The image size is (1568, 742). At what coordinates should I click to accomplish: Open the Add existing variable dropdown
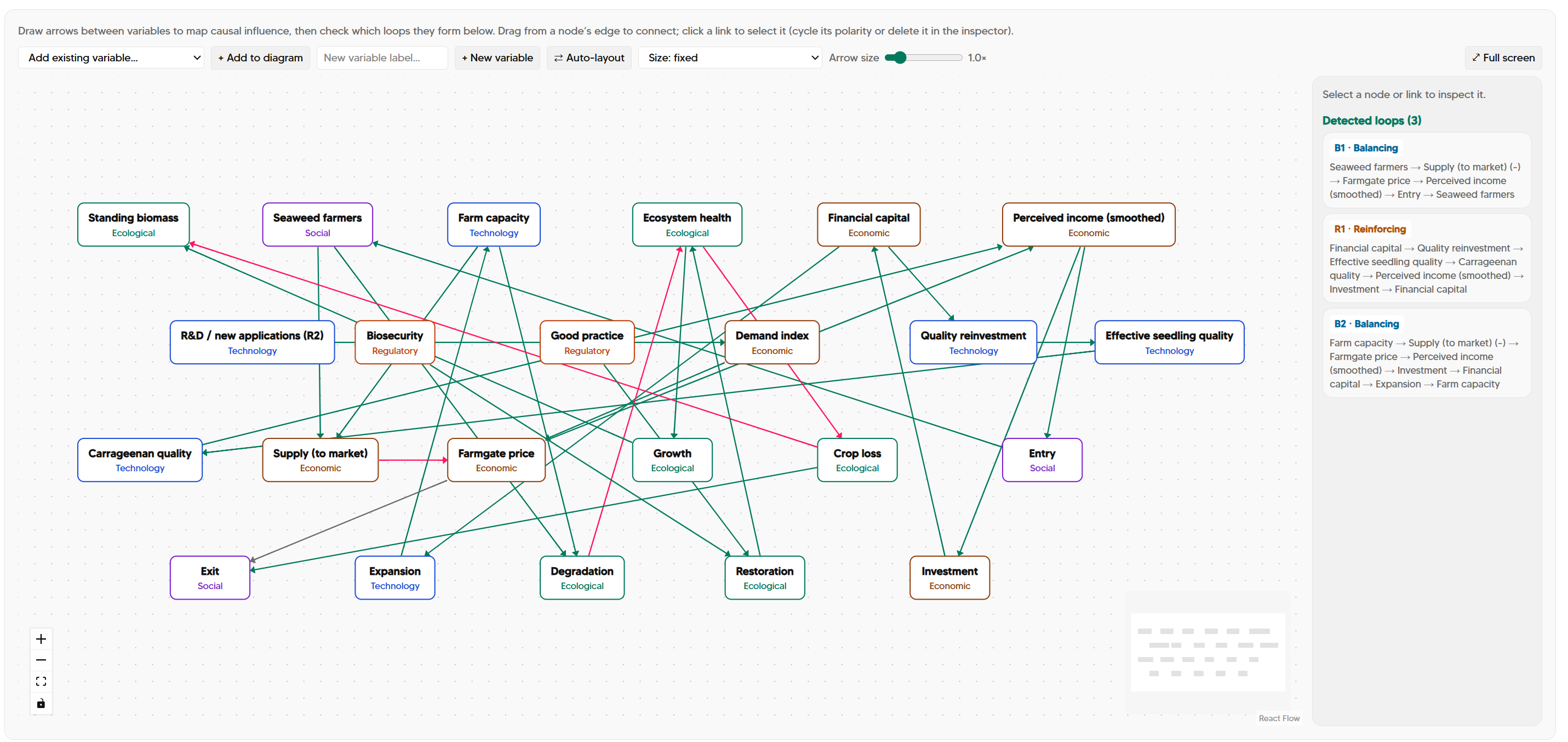tap(111, 58)
